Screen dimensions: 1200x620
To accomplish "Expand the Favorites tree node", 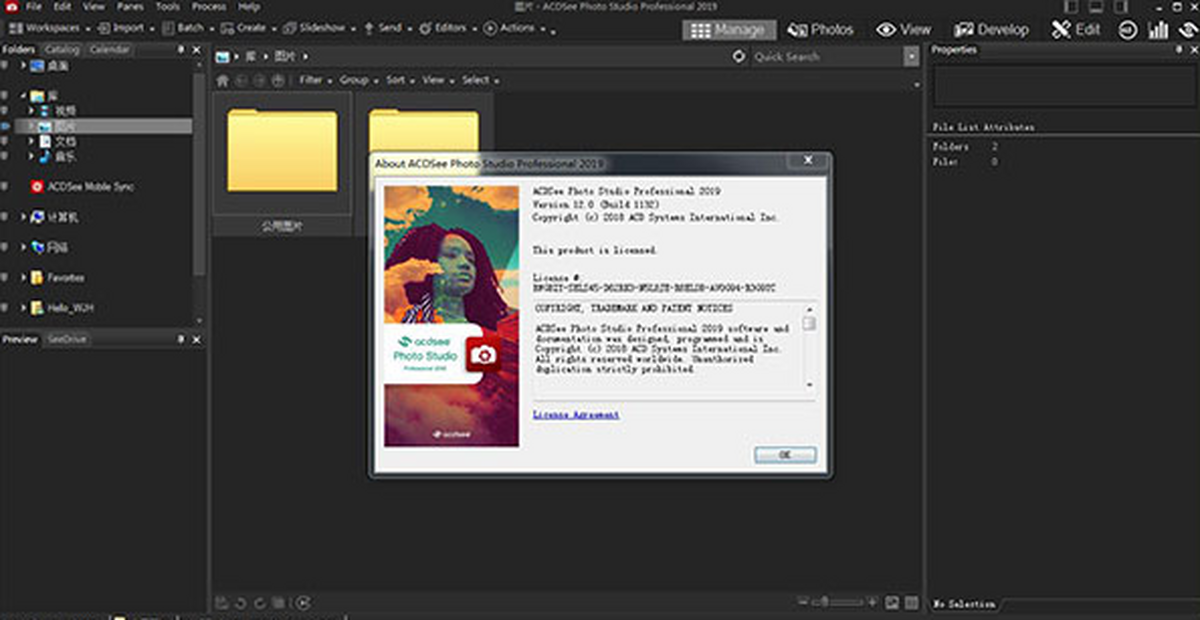I will click(x=24, y=277).
